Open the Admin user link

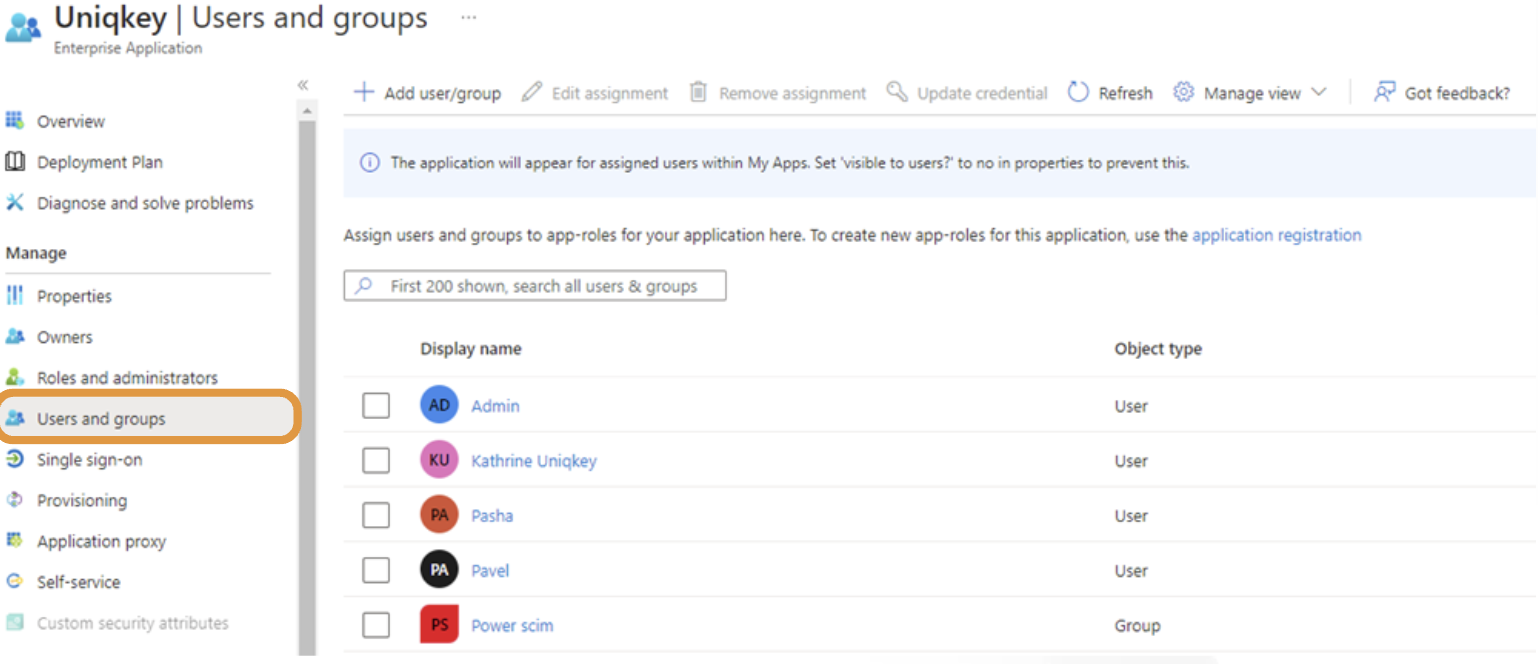pyautogui.click(x=495, y=405)
